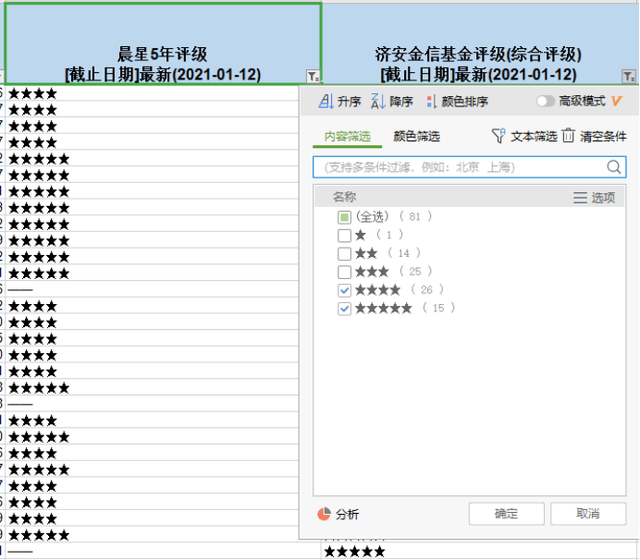Select the 晨星5年评级 header cell
The width and height of the screenshot is (640, 560).
(163, 44)
